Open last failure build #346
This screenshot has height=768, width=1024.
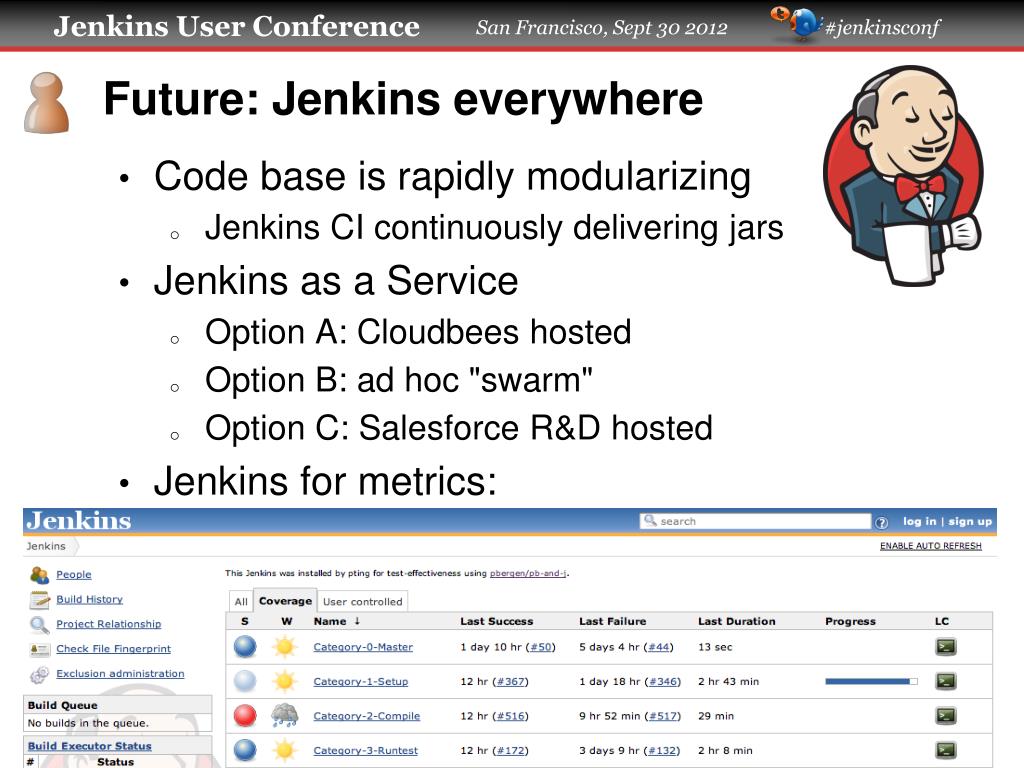click(x=664, y=682)
